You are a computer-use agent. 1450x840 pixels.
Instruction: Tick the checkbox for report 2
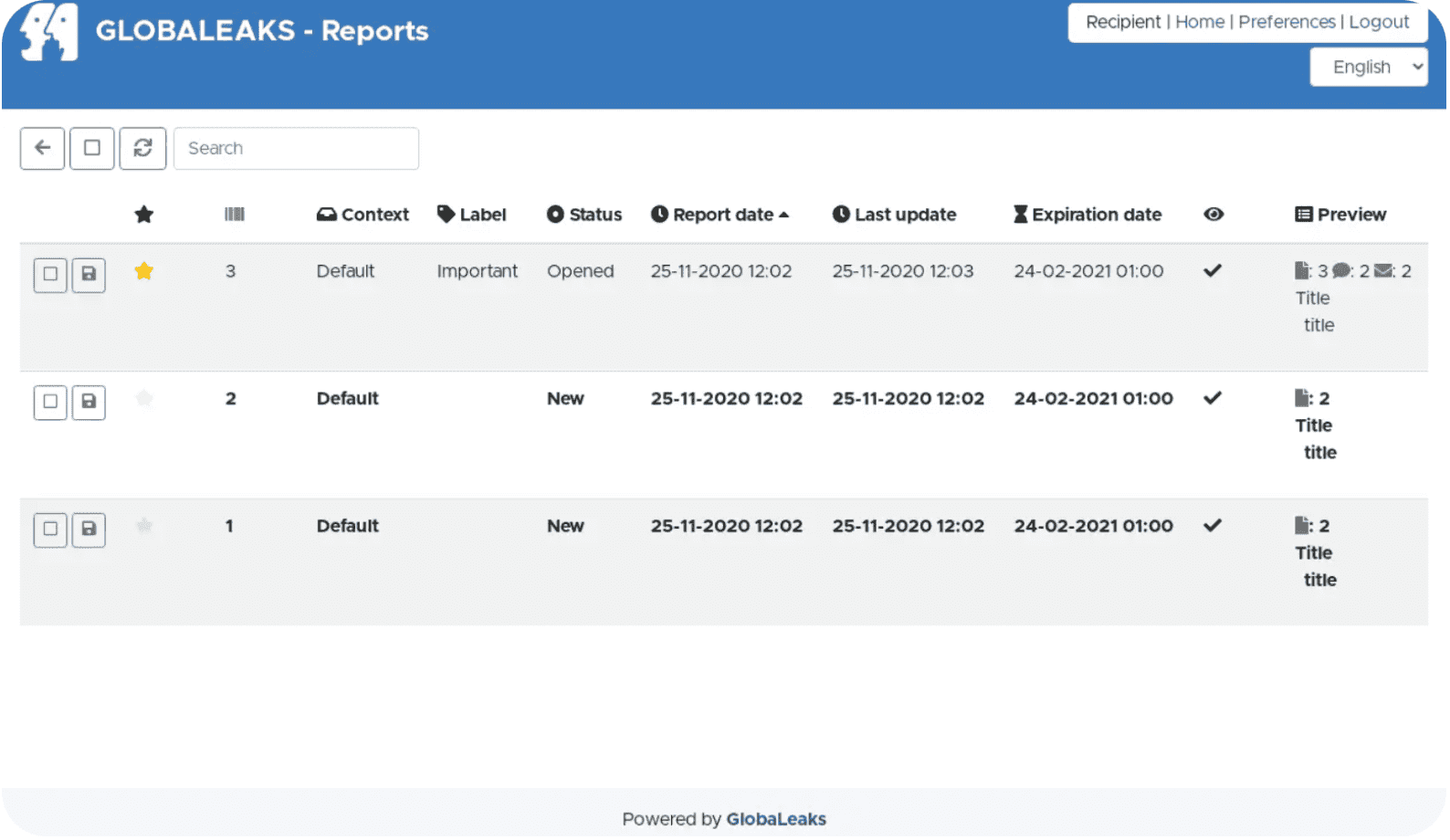click(x=50, y=402)
